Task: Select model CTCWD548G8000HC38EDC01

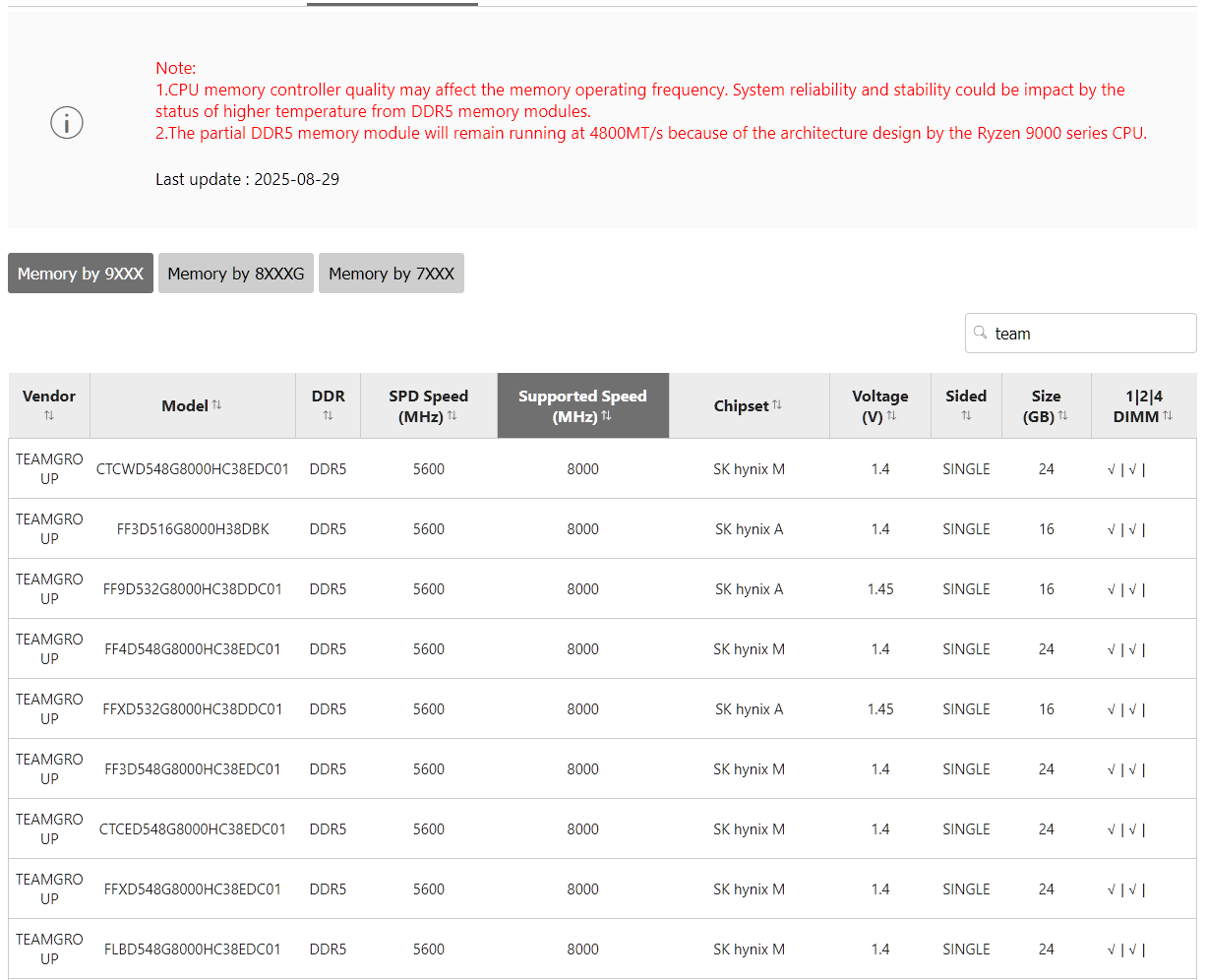Action: 193,469
